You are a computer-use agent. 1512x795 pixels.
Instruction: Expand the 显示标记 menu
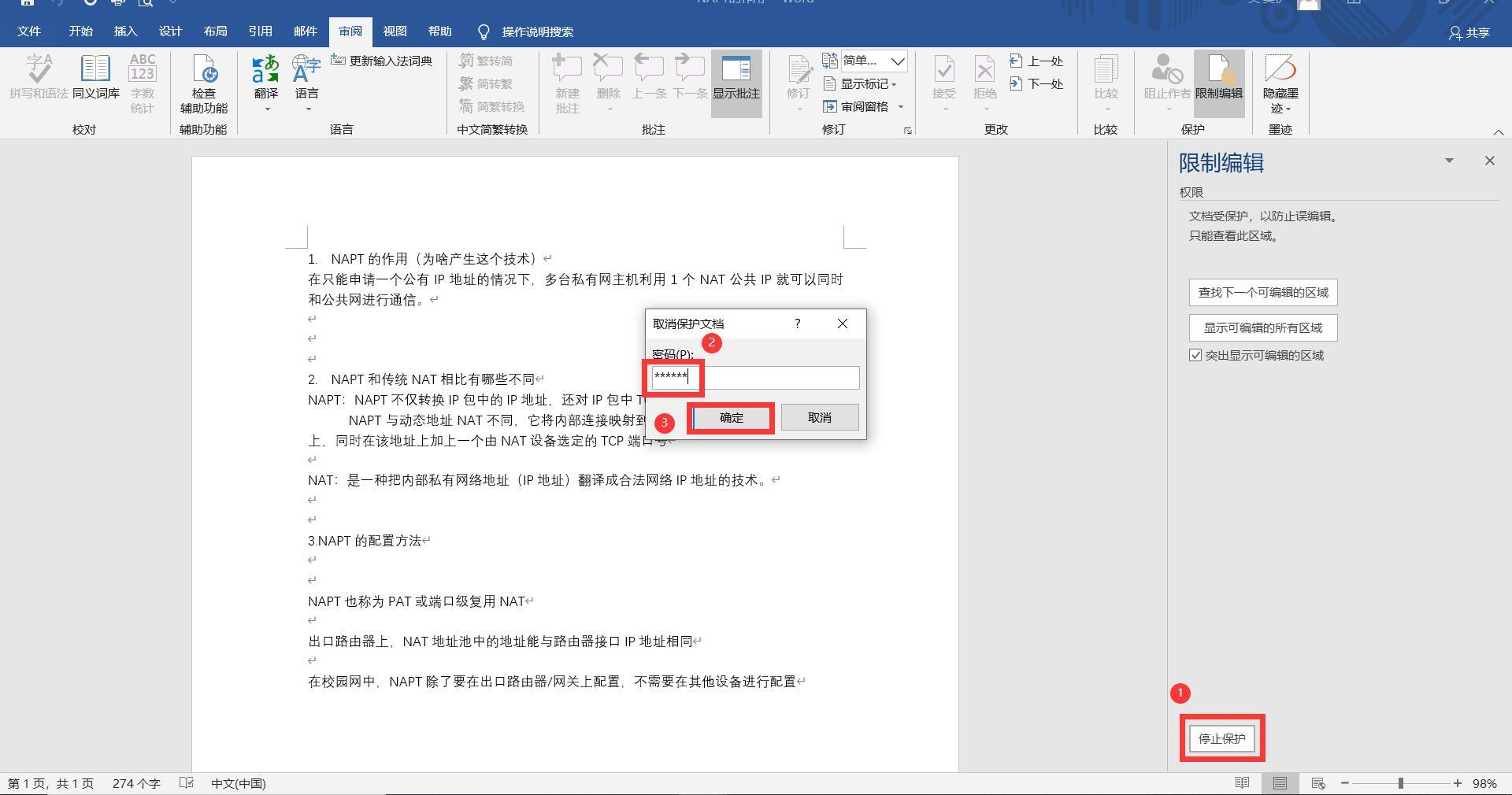pyautogui.click(x=862, y=83)
